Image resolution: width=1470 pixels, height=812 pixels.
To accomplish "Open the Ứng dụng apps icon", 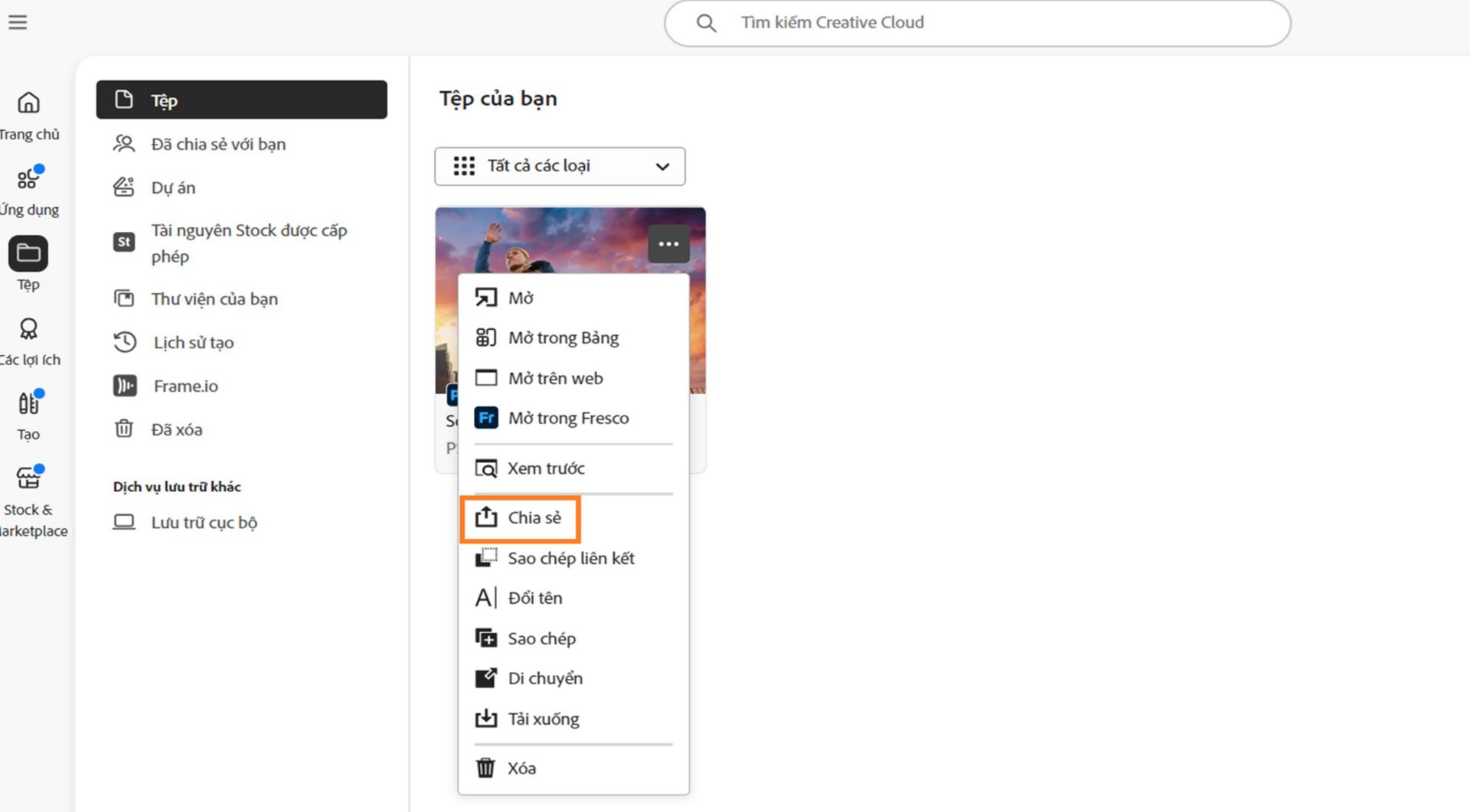I will click(x=28, y=178).
